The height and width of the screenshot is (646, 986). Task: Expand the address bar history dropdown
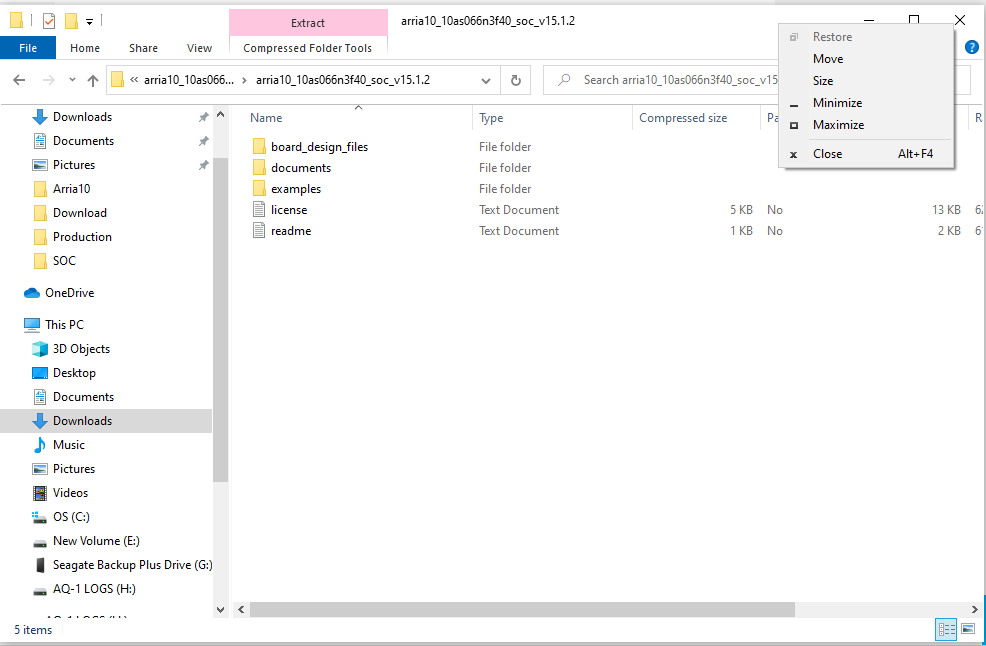[x=485, y=81]
